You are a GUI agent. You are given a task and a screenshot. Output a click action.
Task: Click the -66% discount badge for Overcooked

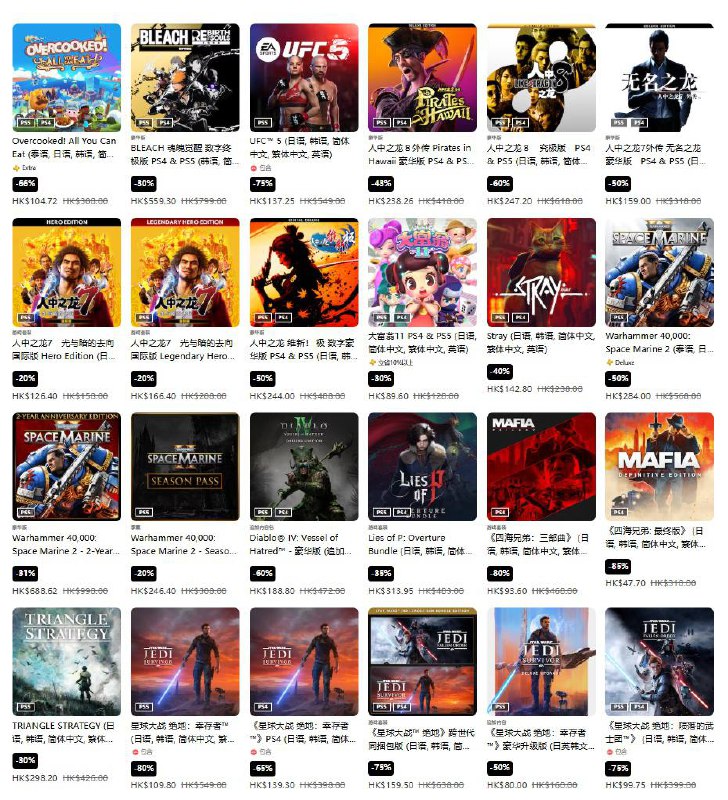[x=25, y=184]
